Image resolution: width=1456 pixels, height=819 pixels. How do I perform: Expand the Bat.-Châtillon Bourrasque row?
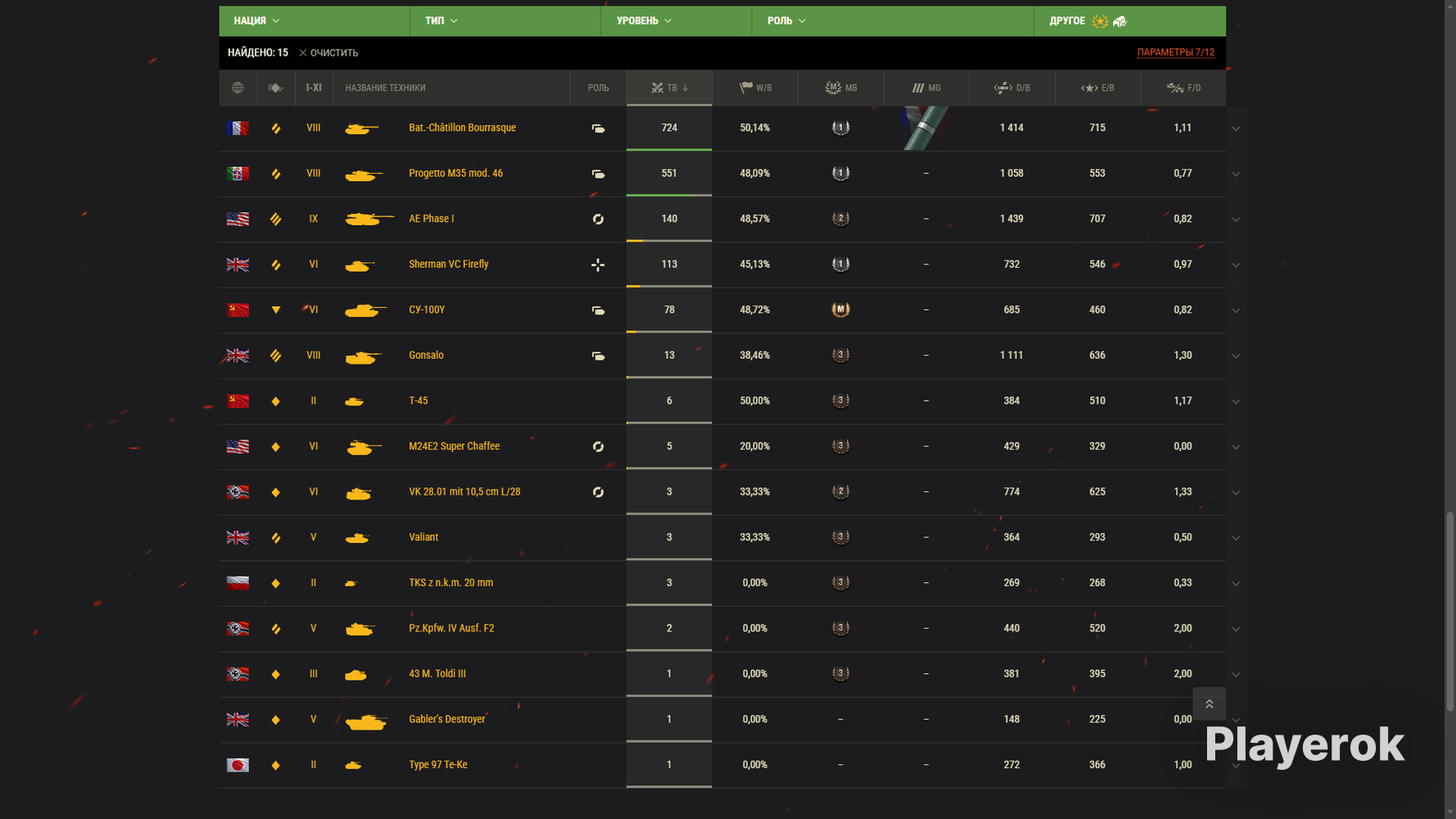pos(1236,129)
